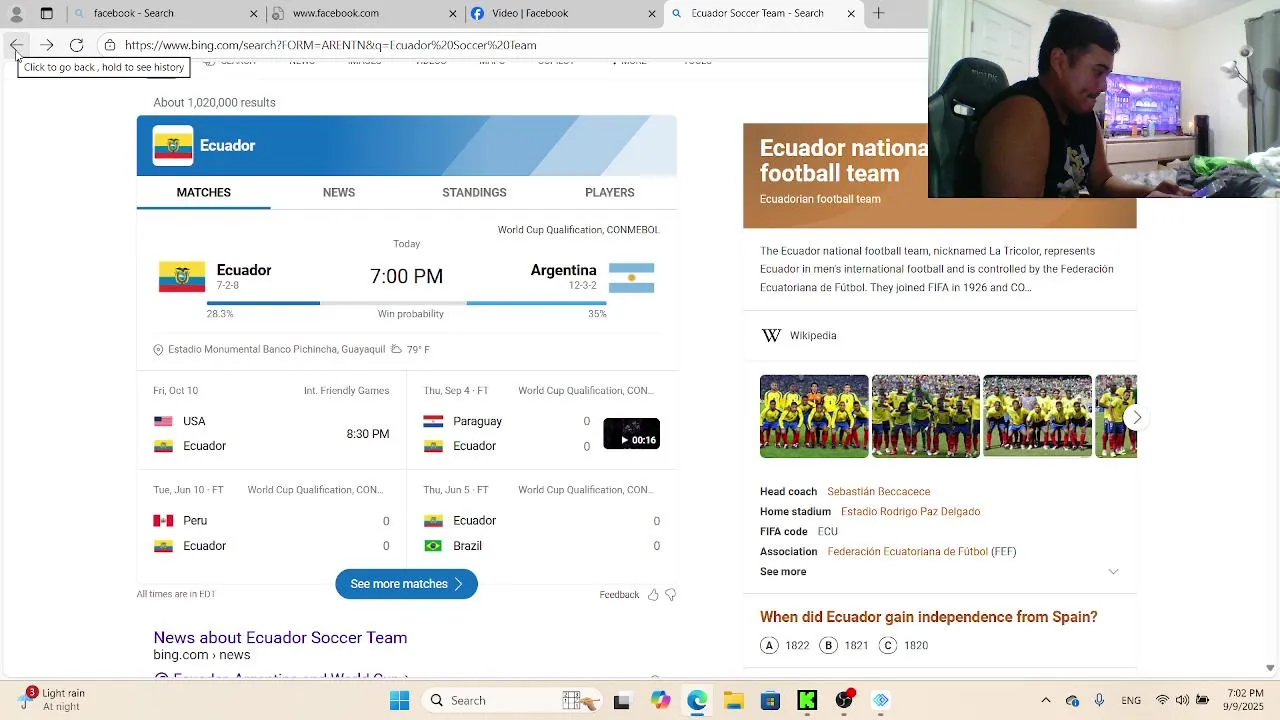Give thumbs up feedback
The width and height of the screenshot is (1280, 720).
[653, 595]
